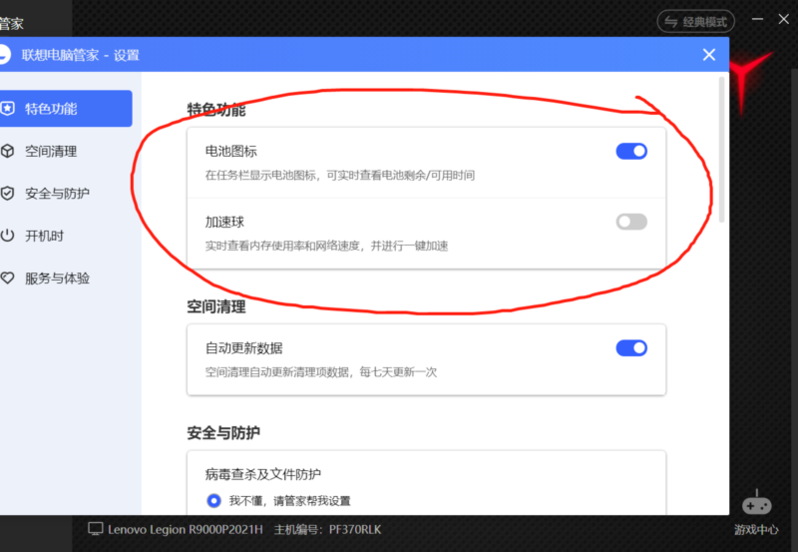Click the settings panel vertical scrollbar

(x=723, y=150)
